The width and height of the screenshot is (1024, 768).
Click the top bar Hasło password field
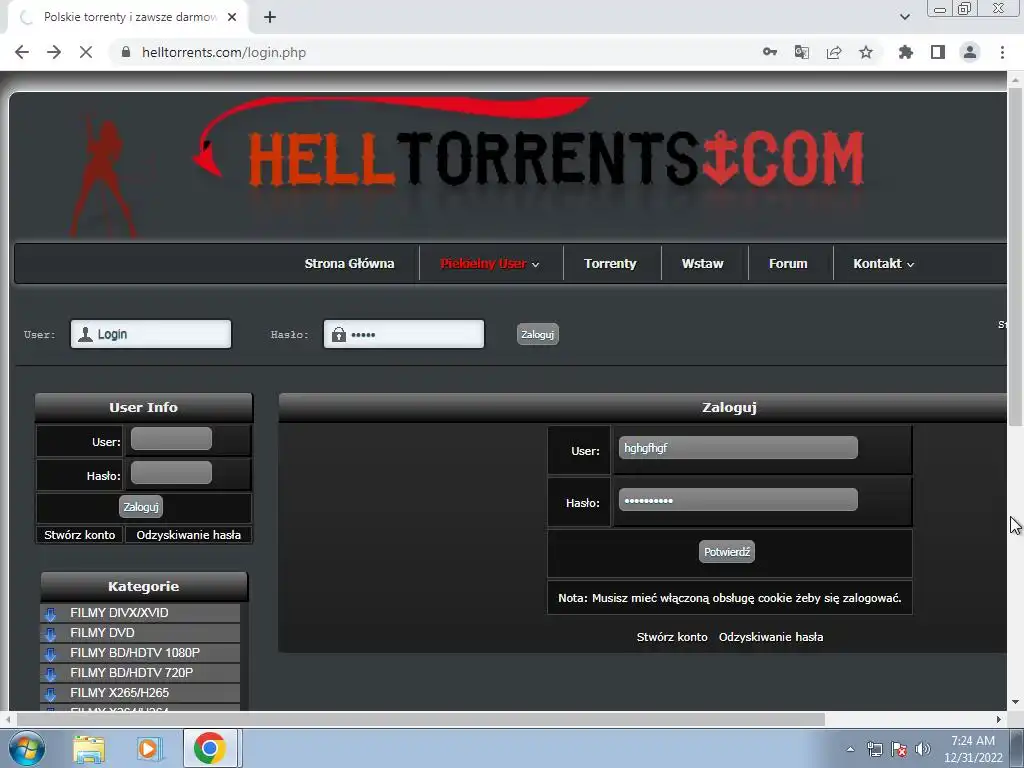(404, 334)
